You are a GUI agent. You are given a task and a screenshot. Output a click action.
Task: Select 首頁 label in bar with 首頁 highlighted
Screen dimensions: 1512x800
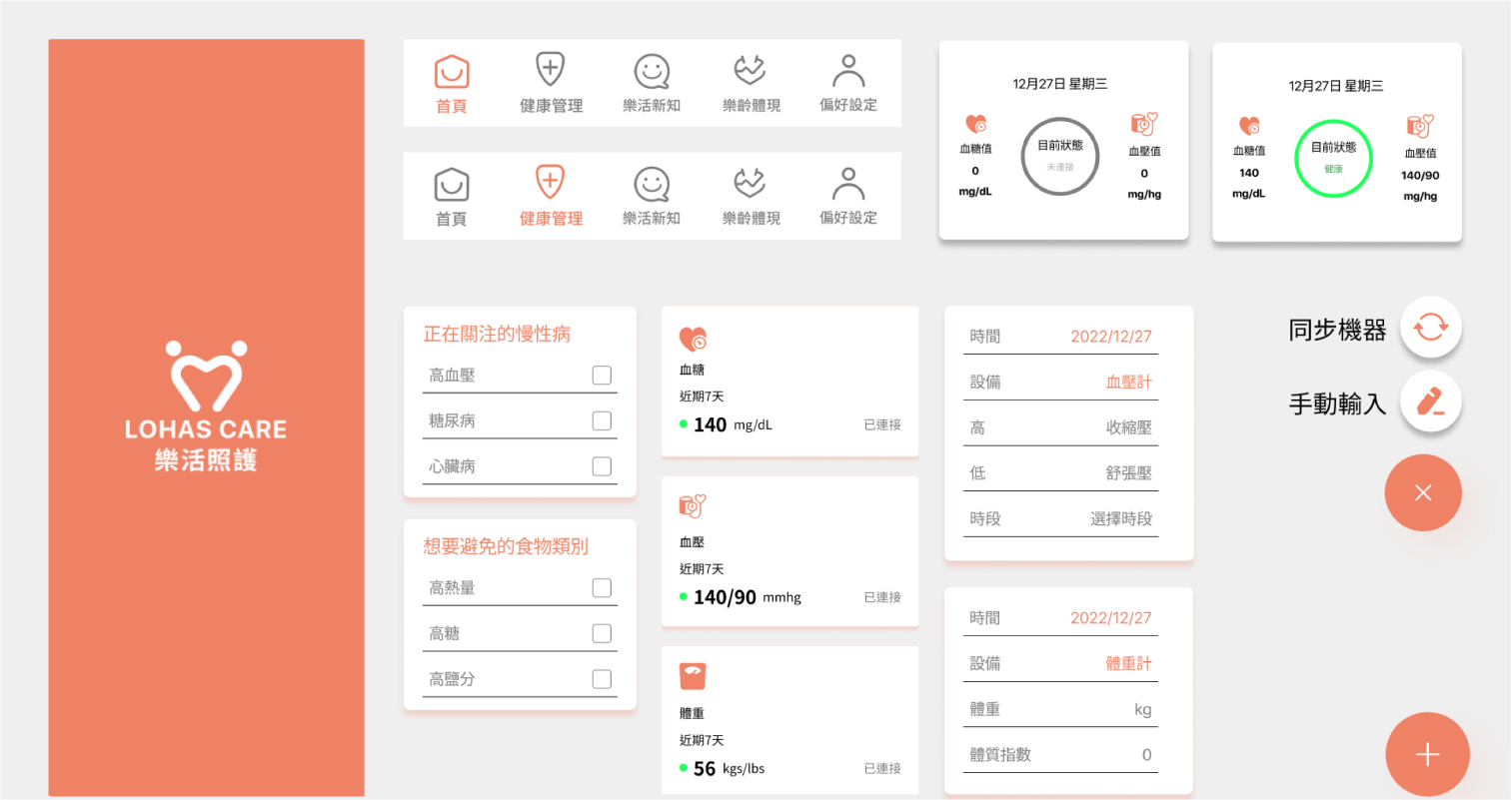click(x=452, y=106)
